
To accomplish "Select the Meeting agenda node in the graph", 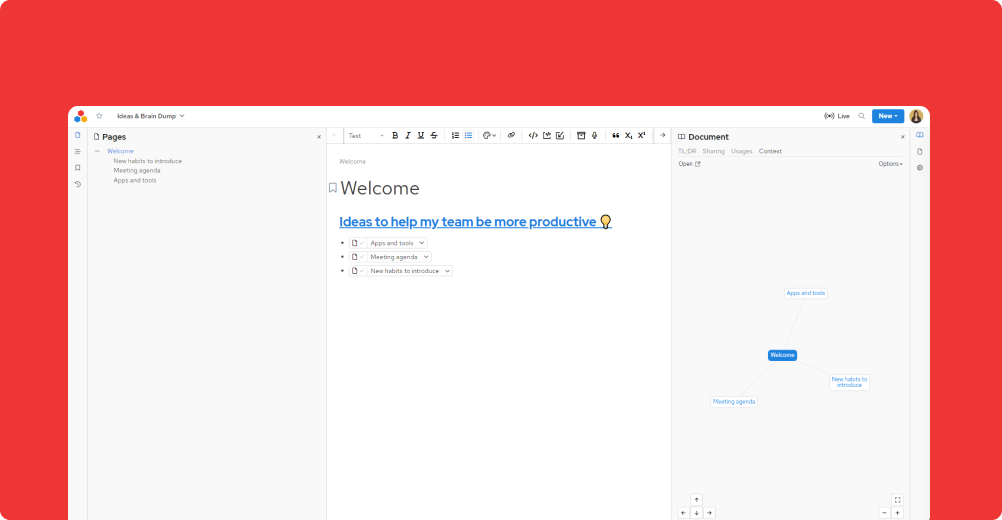I will (x=734, y=401).
